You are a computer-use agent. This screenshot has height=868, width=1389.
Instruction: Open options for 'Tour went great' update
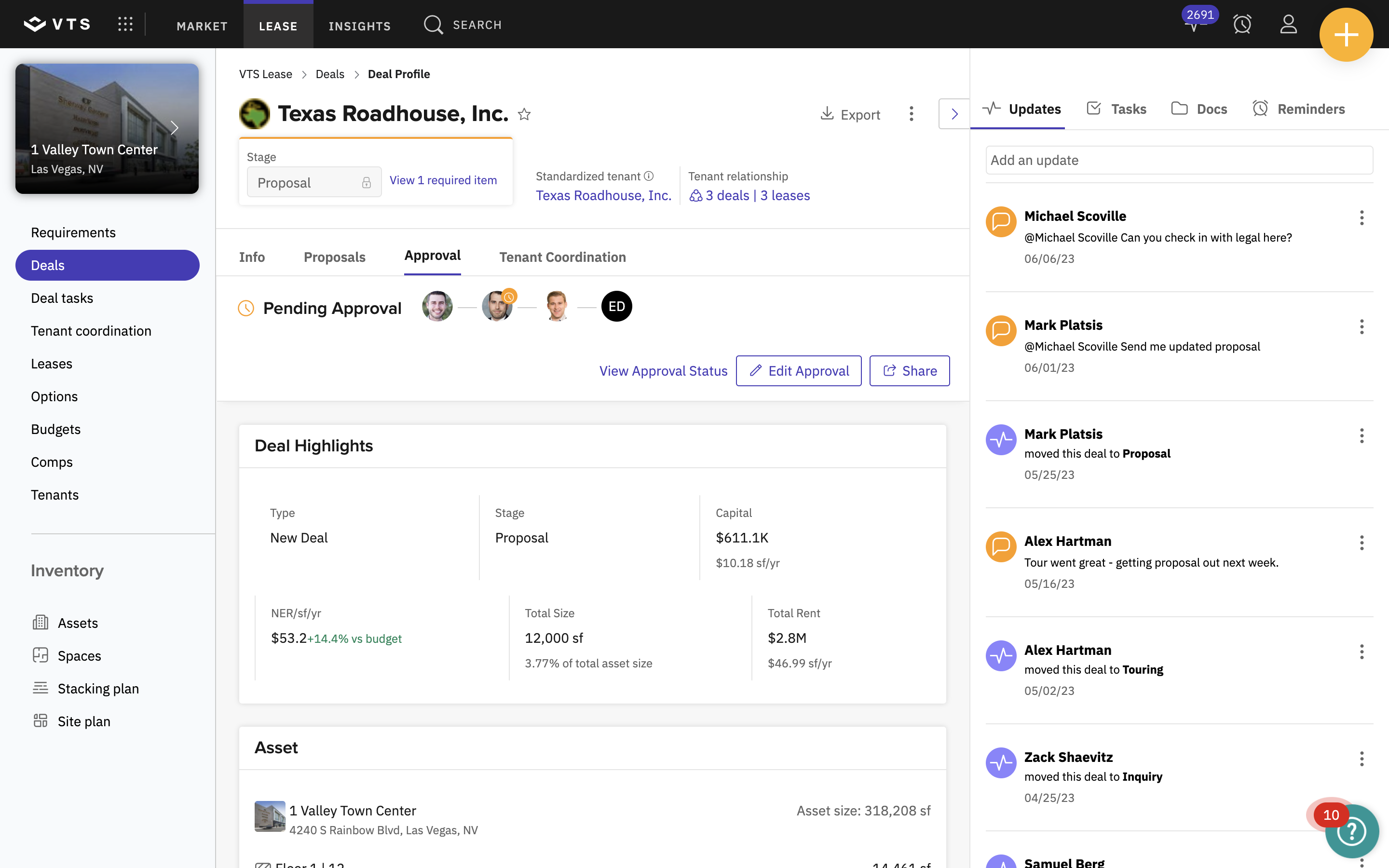point(1362,542)
